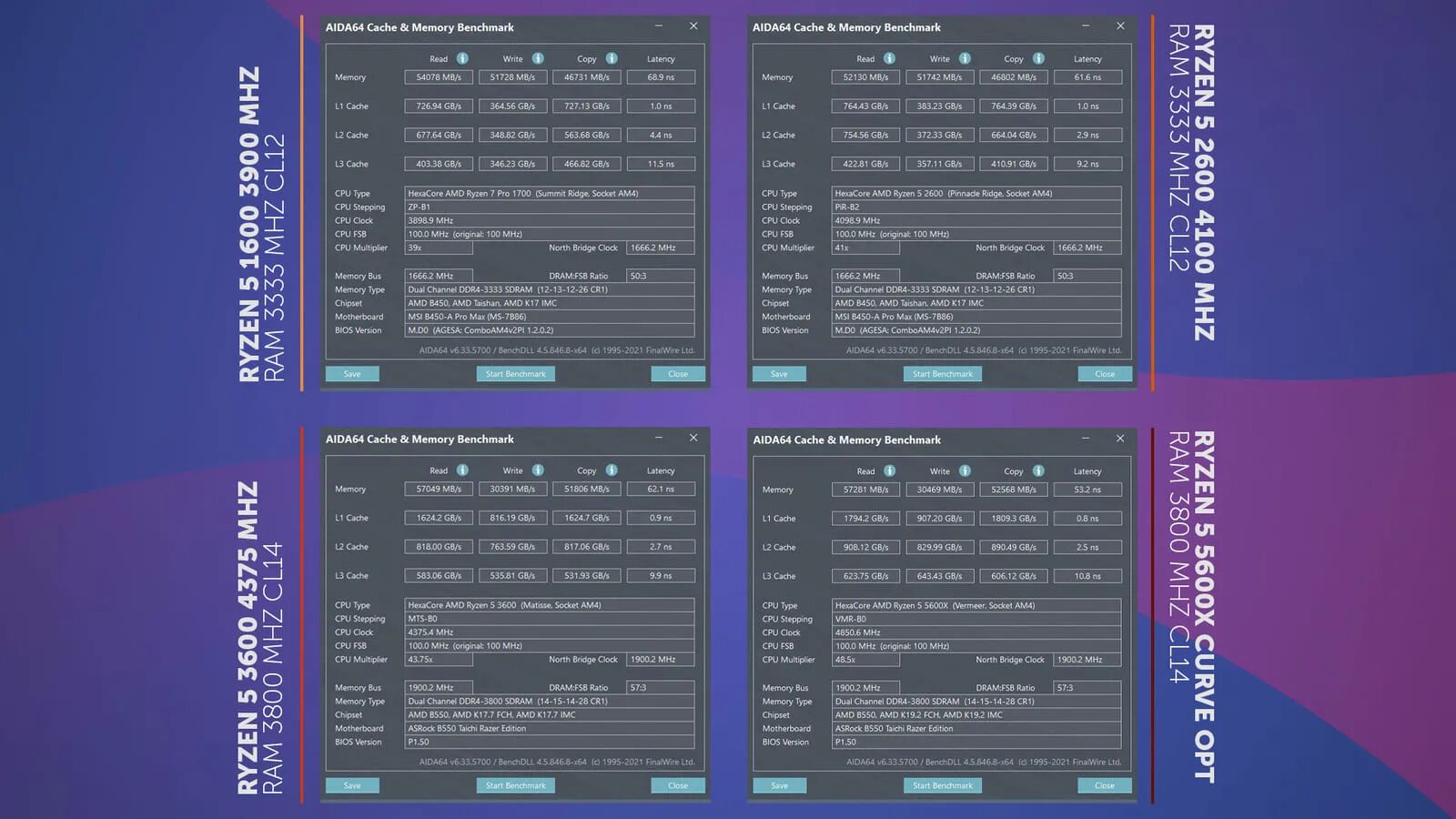The image size is (1456, 819).
Task: Minimize the Ryzen 5 3600 benchmark window
Action: [659, 438]
